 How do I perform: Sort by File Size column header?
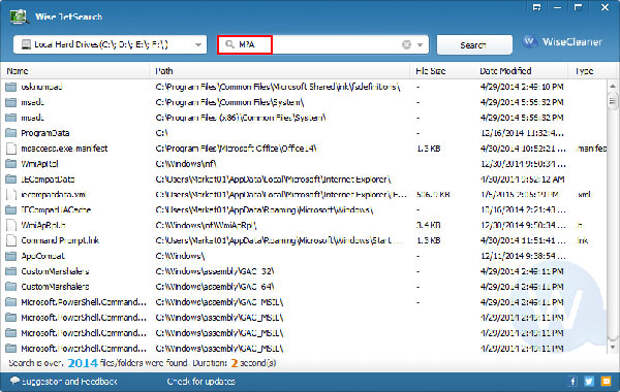[431, 71]
